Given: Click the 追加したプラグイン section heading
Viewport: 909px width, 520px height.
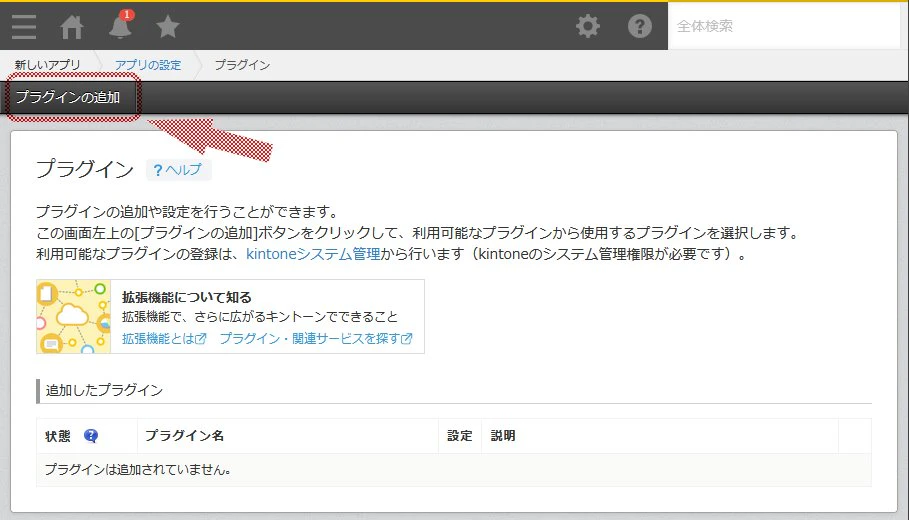Looking at the screenshot, I should (104, 390).
